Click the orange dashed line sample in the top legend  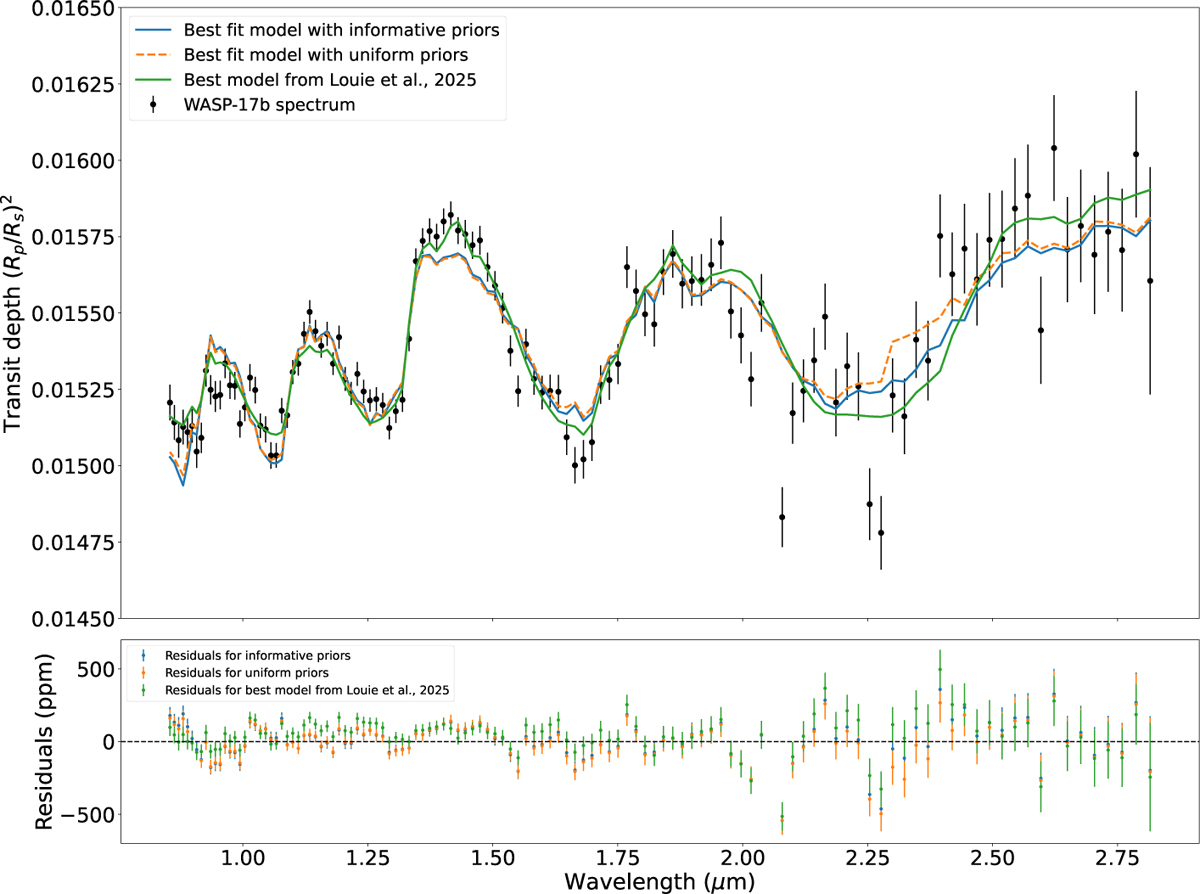pos(151,56)
